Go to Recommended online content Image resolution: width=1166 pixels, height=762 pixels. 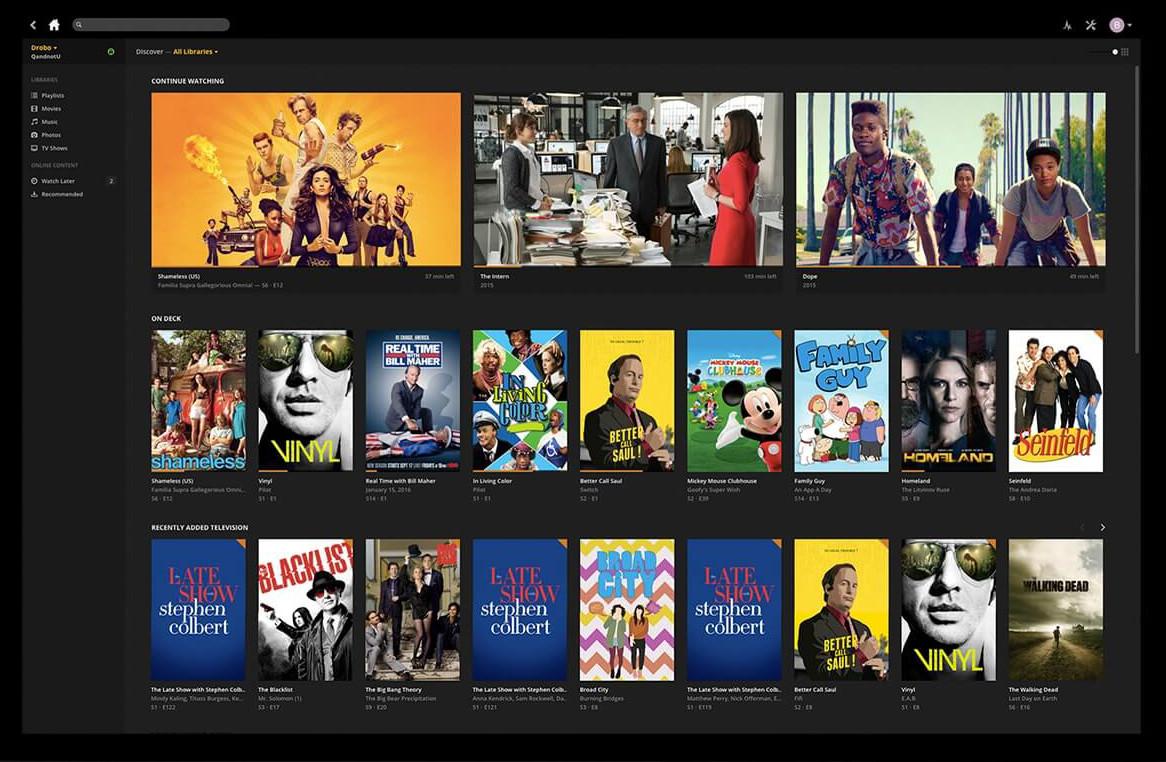point(61,194)
